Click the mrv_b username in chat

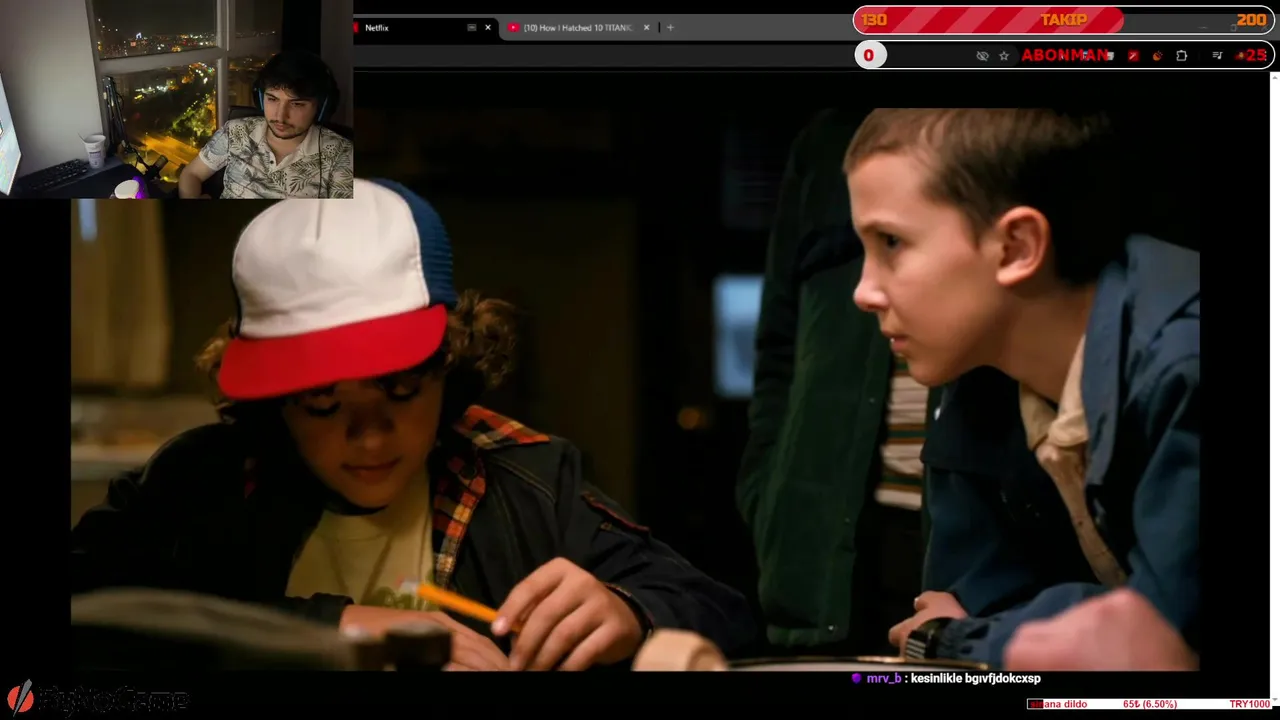pos(884,679)
